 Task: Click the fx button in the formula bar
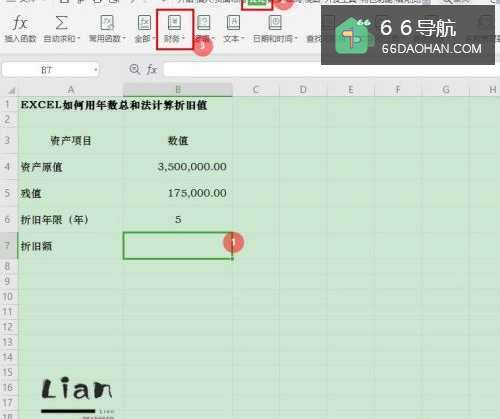152,69
